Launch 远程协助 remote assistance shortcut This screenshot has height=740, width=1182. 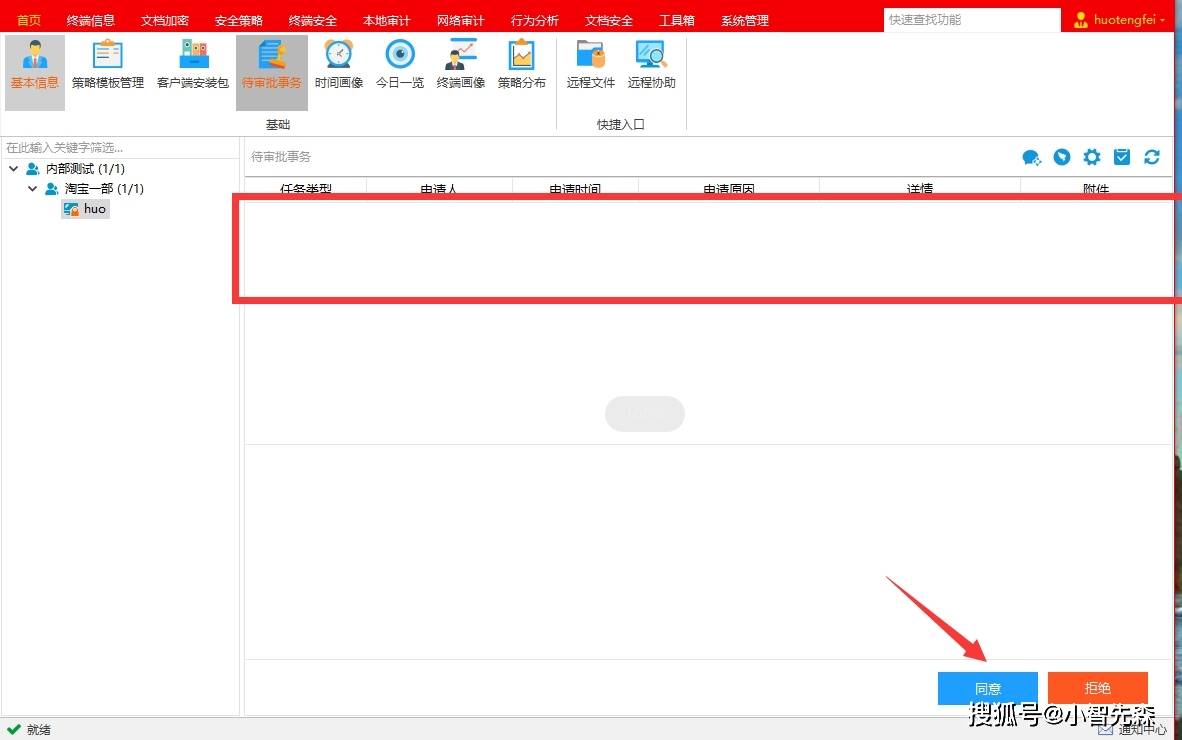(652, 66)
